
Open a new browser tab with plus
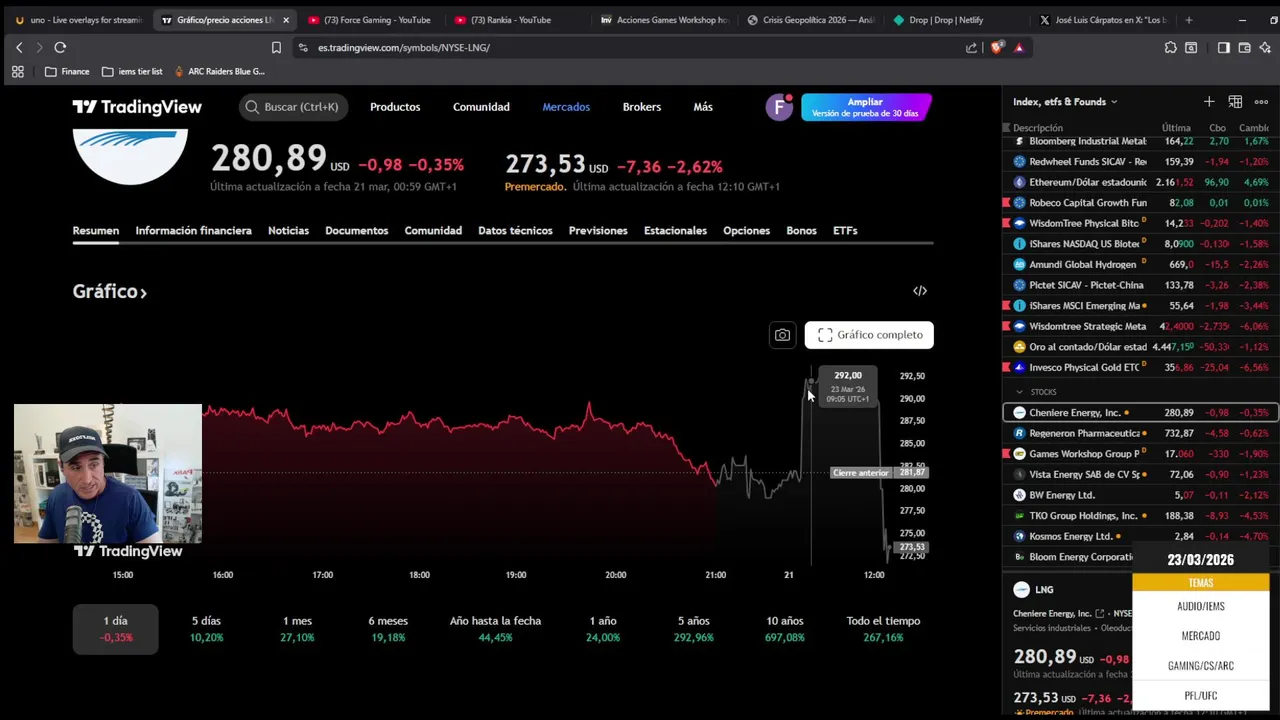coord(1188,20)
